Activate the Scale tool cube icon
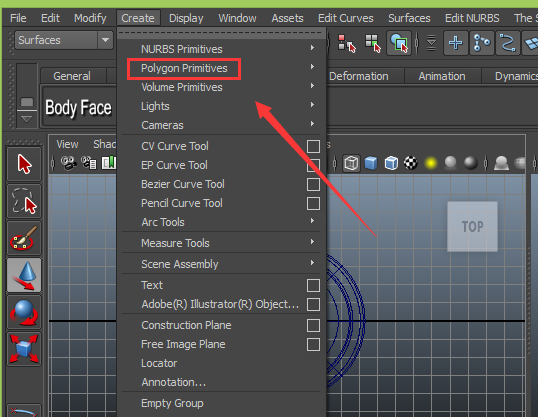This screenshot has height=417, width=538. [24, 349]
